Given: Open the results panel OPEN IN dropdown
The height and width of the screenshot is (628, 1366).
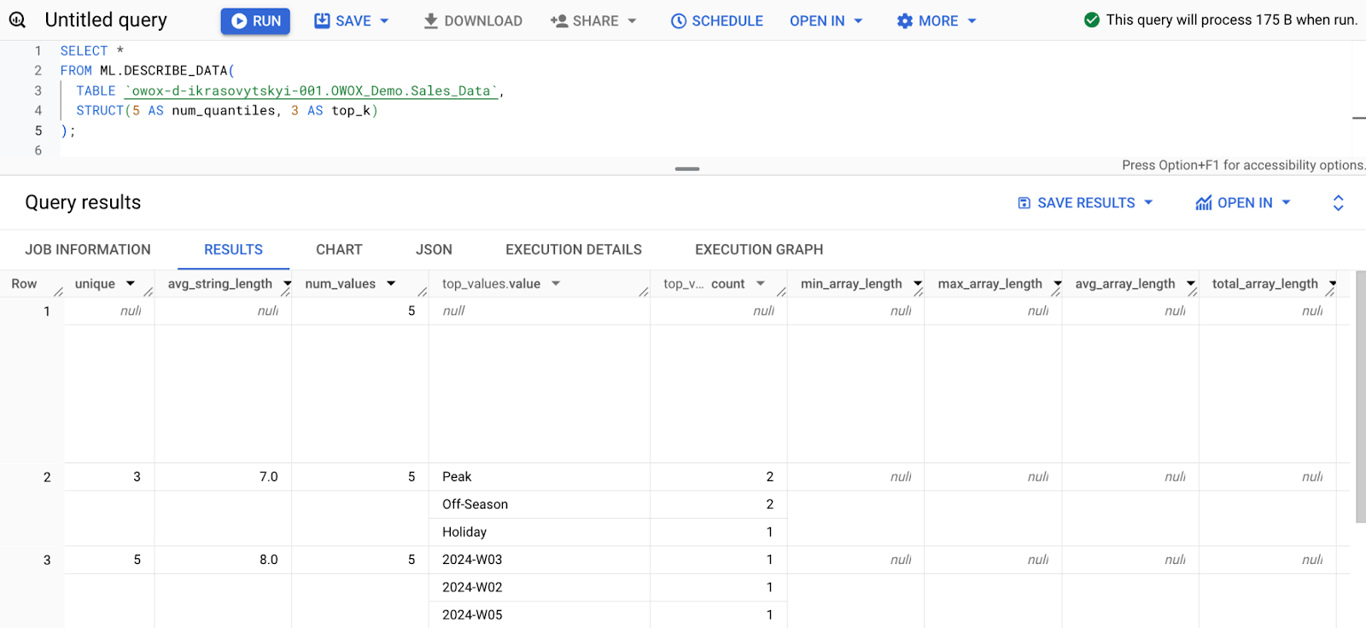Looking at the screenshot, I should tap(1243, 202).
